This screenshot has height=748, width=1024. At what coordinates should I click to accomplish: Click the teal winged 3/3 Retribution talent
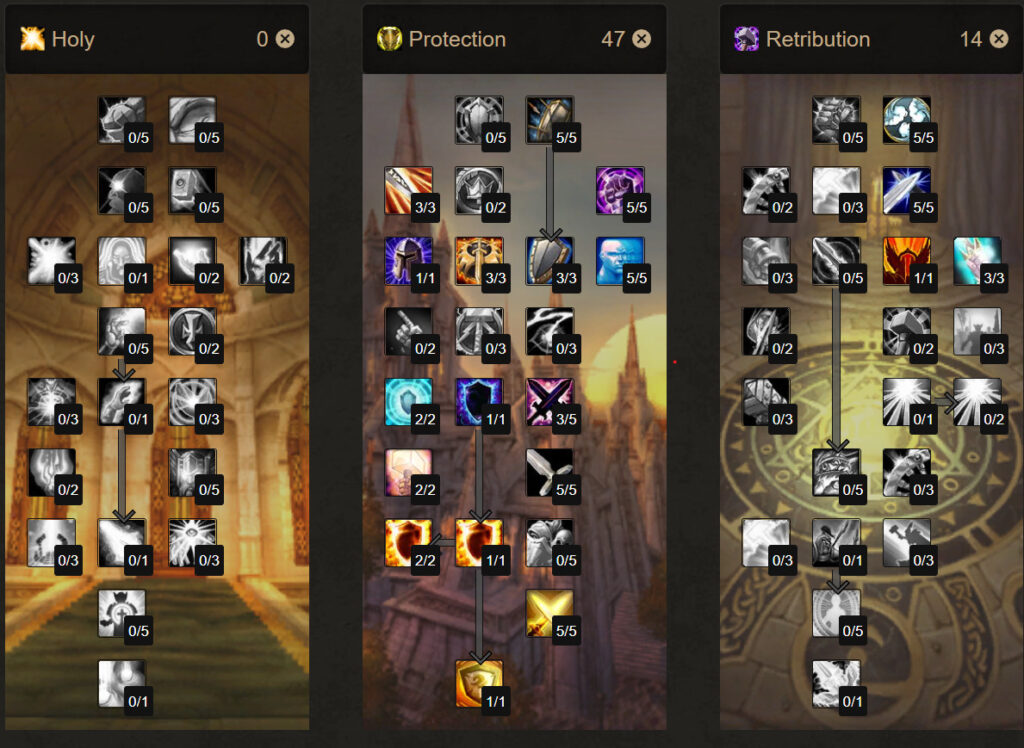coord(978,261)
